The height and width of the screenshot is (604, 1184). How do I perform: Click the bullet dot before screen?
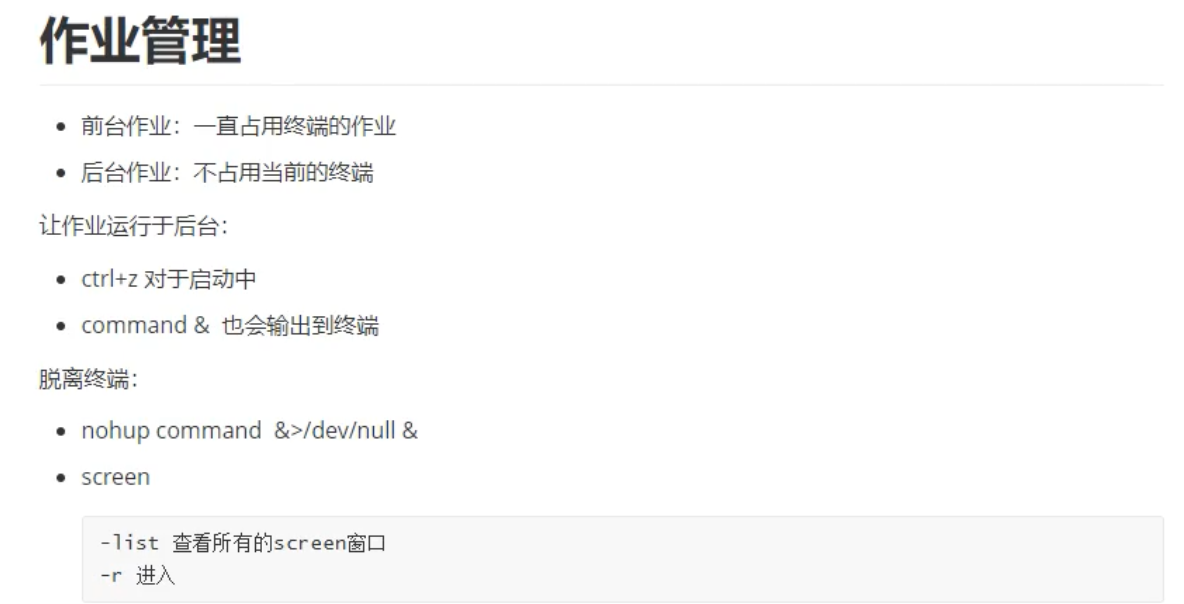tap(61, 478)
